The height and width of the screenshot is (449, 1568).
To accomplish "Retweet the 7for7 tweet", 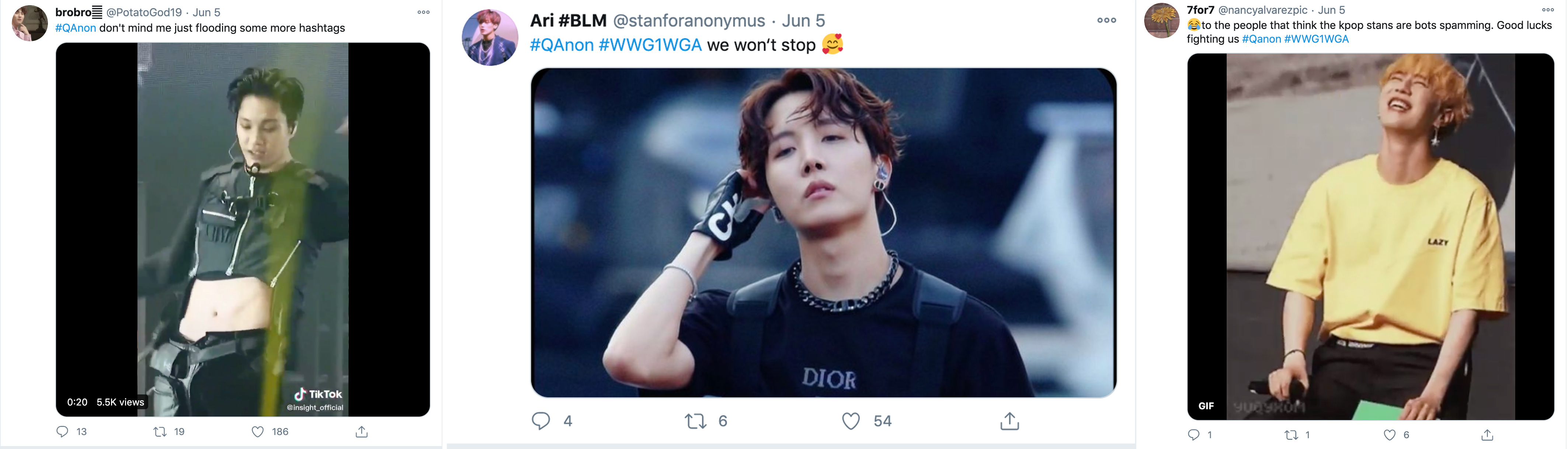I will point(1291,435).
